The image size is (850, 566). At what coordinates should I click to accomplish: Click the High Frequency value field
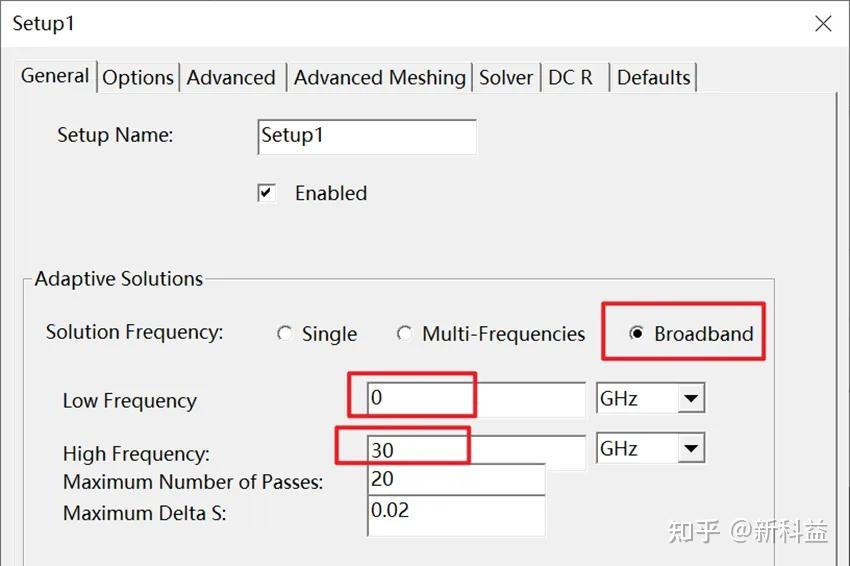coord(476,450)
